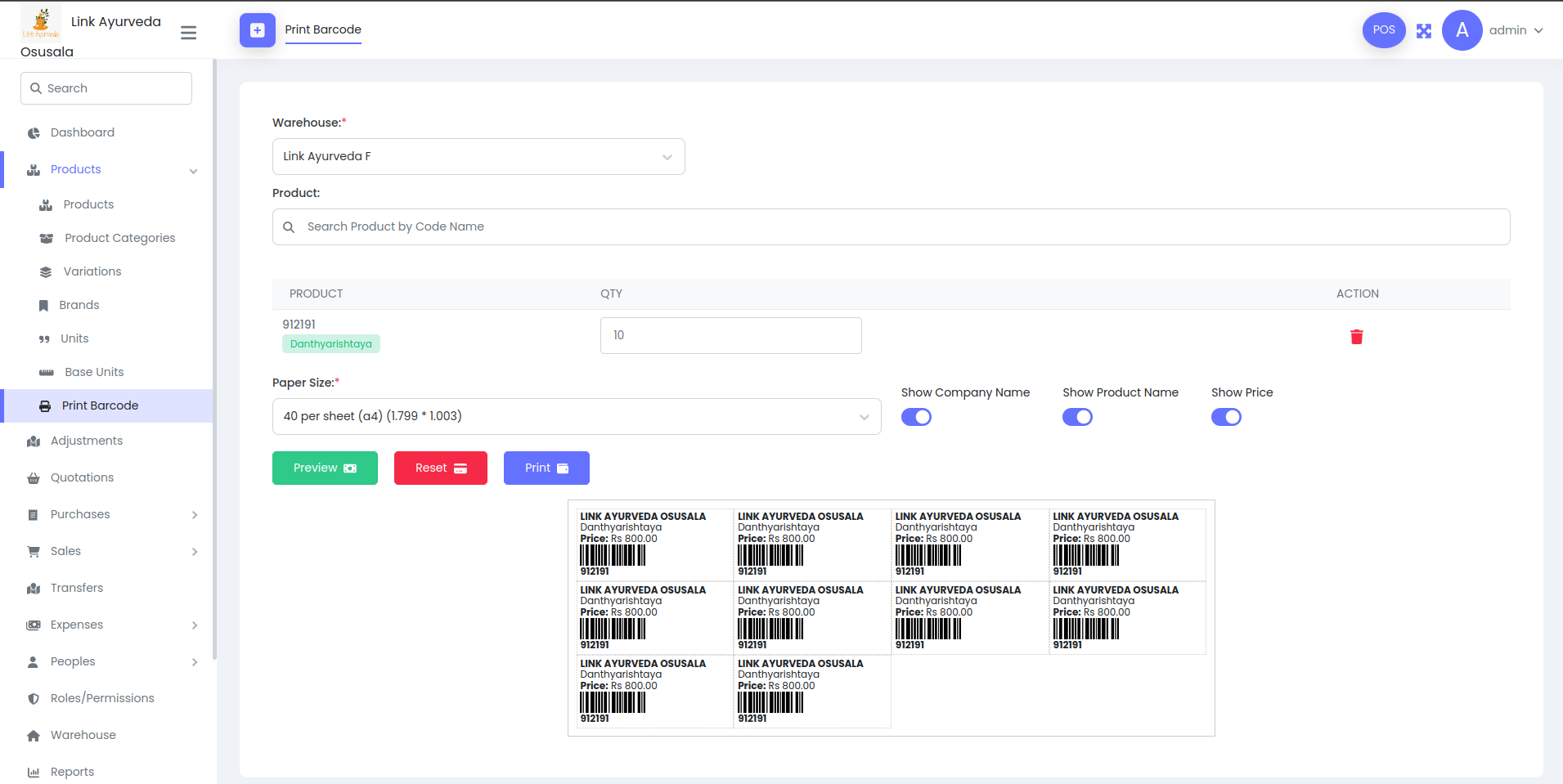Click the Print Barcode printer icon
Screen dimensions: 1563x784
point(45,406)
